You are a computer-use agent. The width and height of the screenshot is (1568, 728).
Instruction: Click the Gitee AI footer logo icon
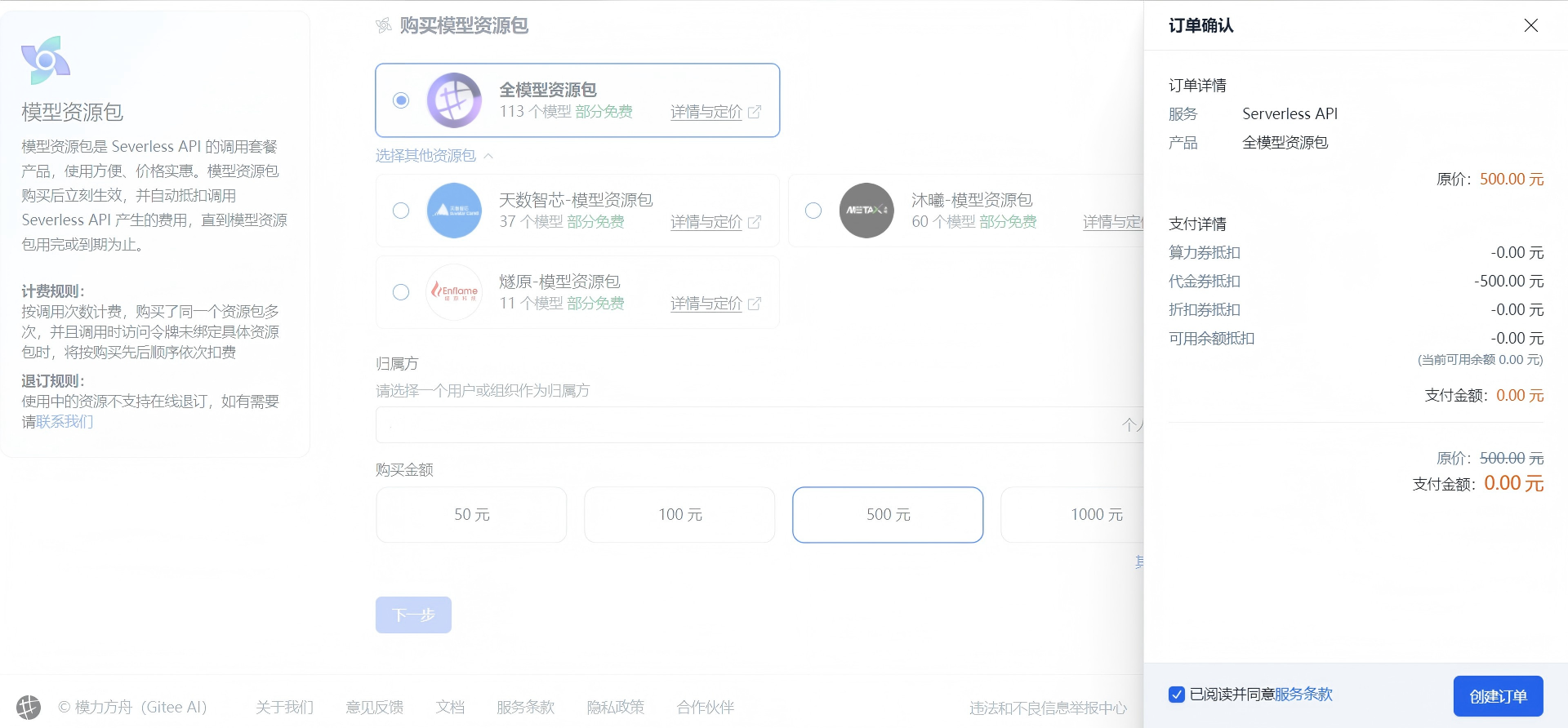click(x=29, y=707)
